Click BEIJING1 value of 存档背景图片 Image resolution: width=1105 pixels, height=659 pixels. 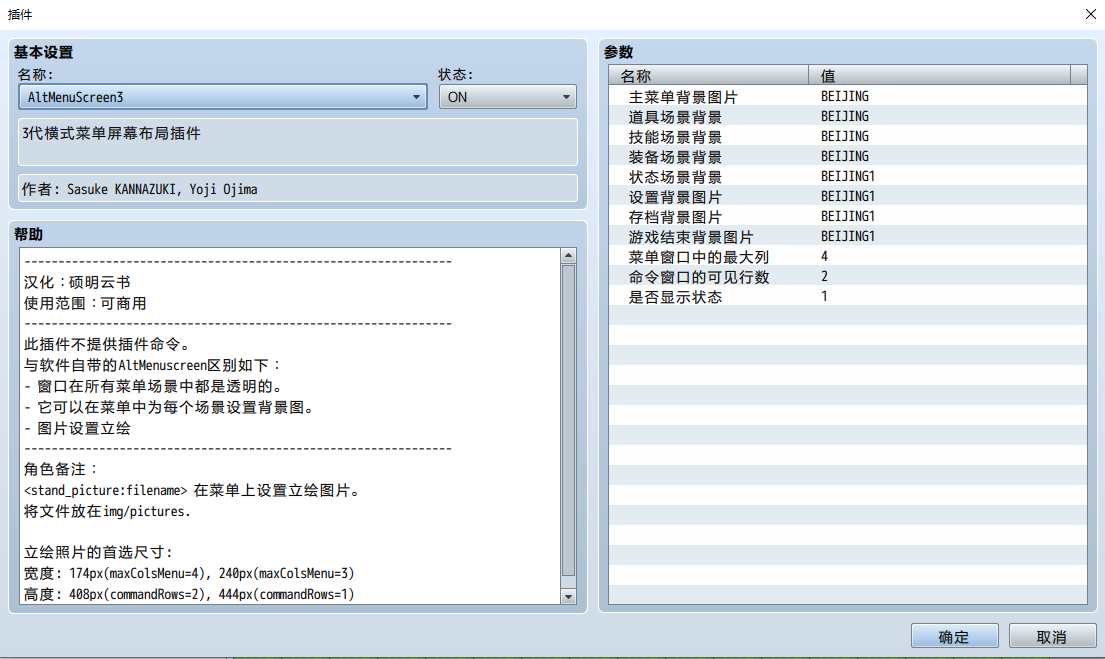coord(848,216)
